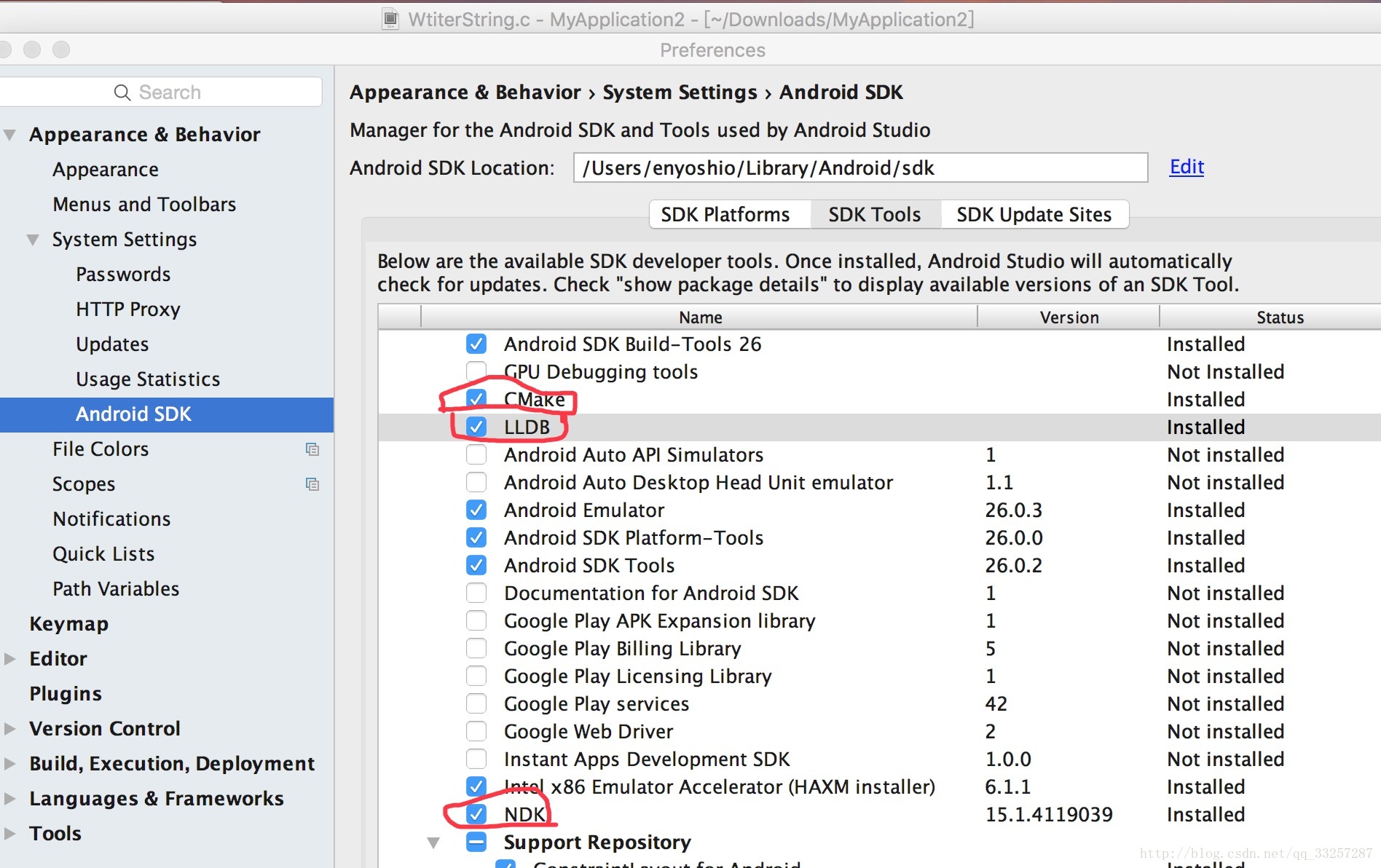1381x868 pixels.
Task: Toggle the CMake checkbox
Action: [x=476, y=399]
